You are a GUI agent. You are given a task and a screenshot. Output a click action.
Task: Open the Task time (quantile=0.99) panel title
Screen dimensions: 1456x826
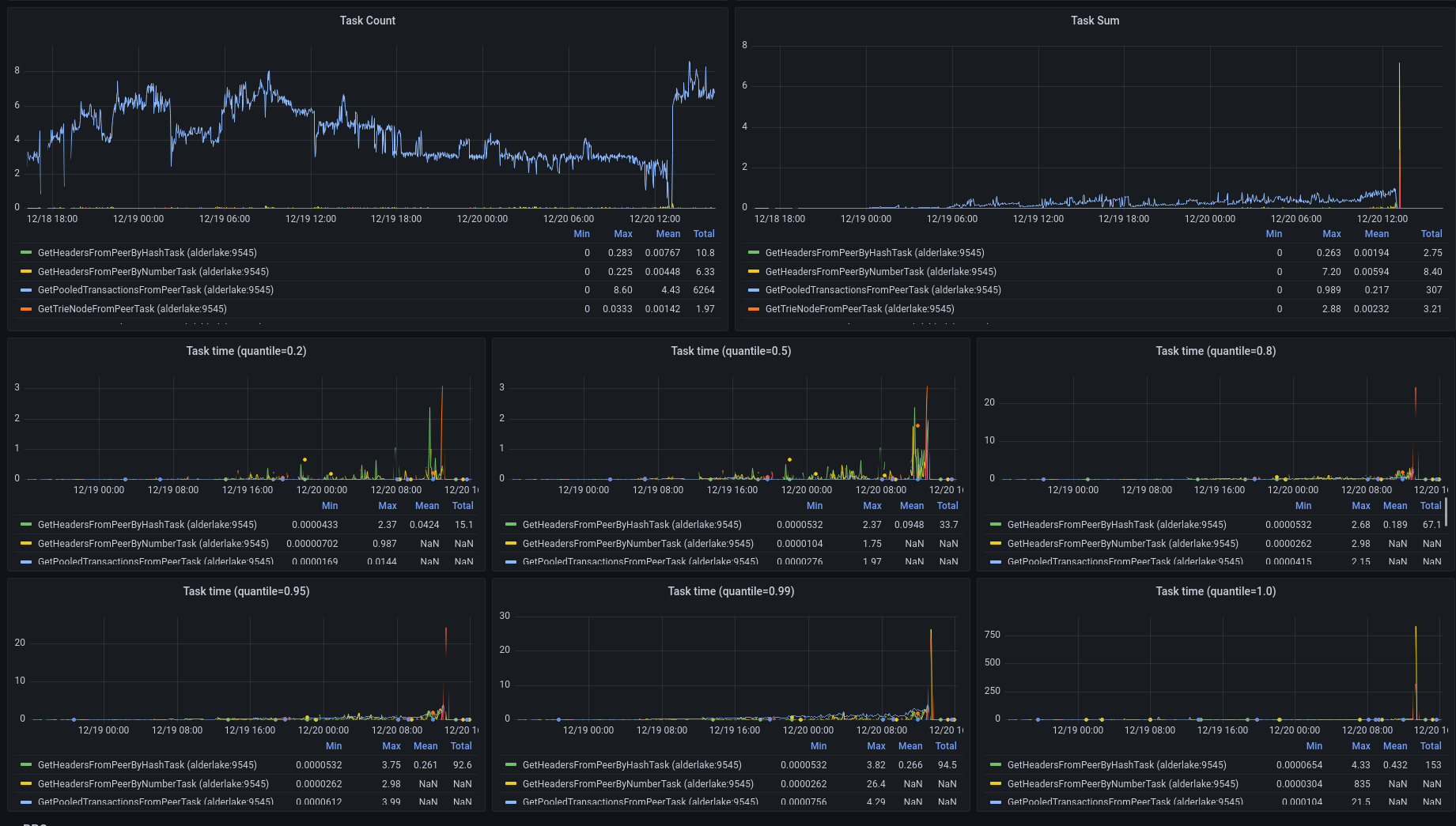731,591
